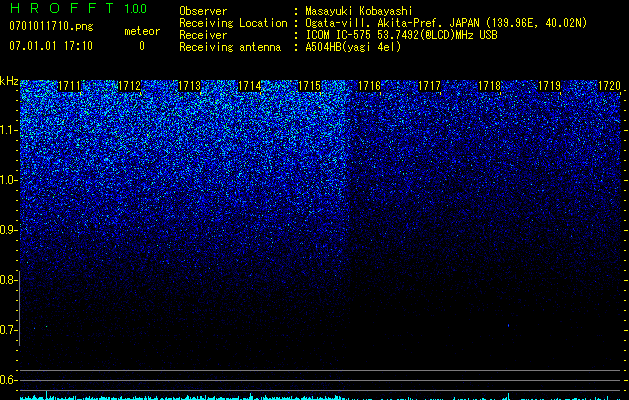Viewport: 629px width, 400px height.
Task: Click the 1716 time marker
Action: 369,86
